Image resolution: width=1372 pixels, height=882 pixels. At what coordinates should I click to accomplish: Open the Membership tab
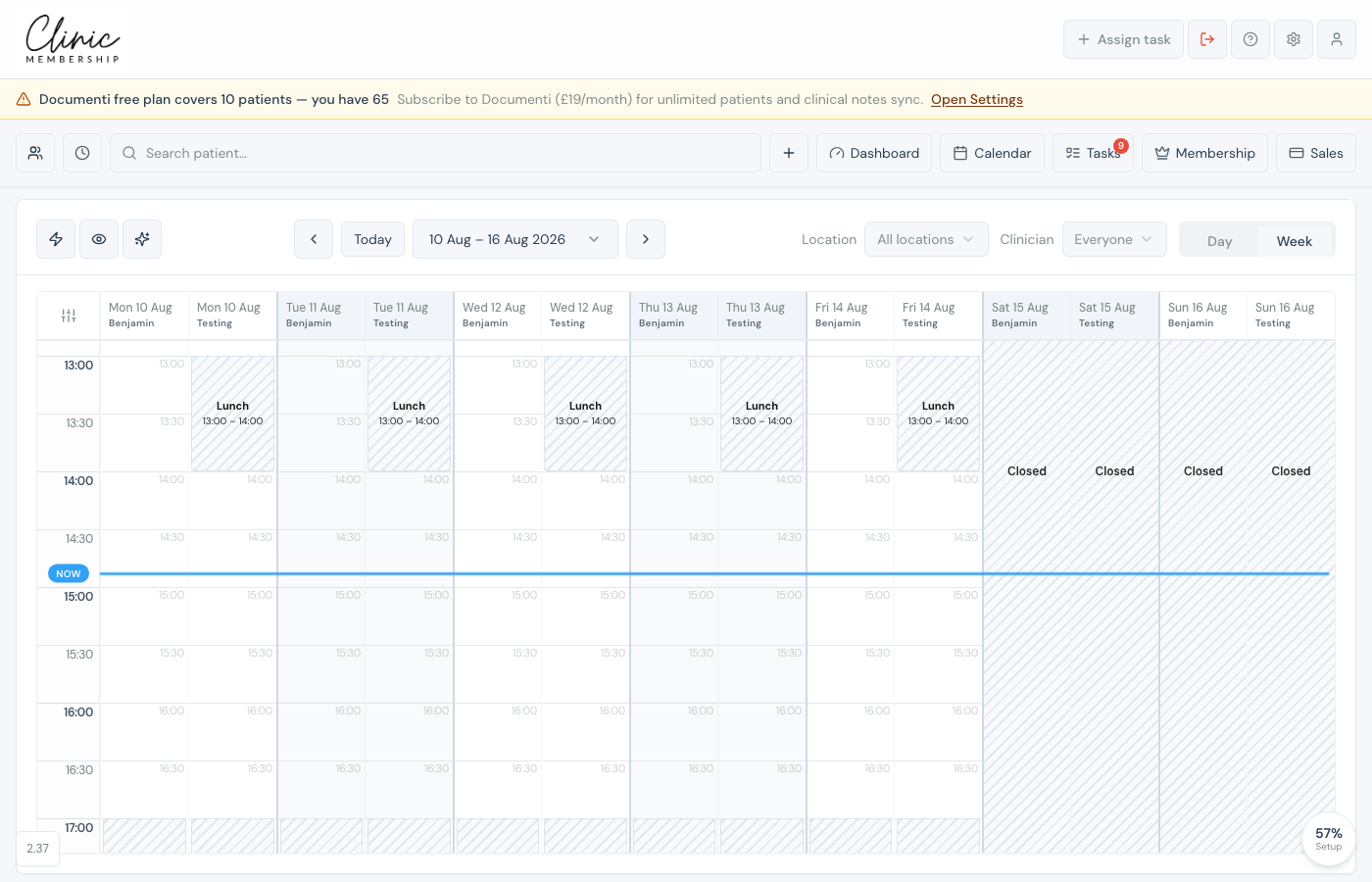click(x=1204, y=153)
